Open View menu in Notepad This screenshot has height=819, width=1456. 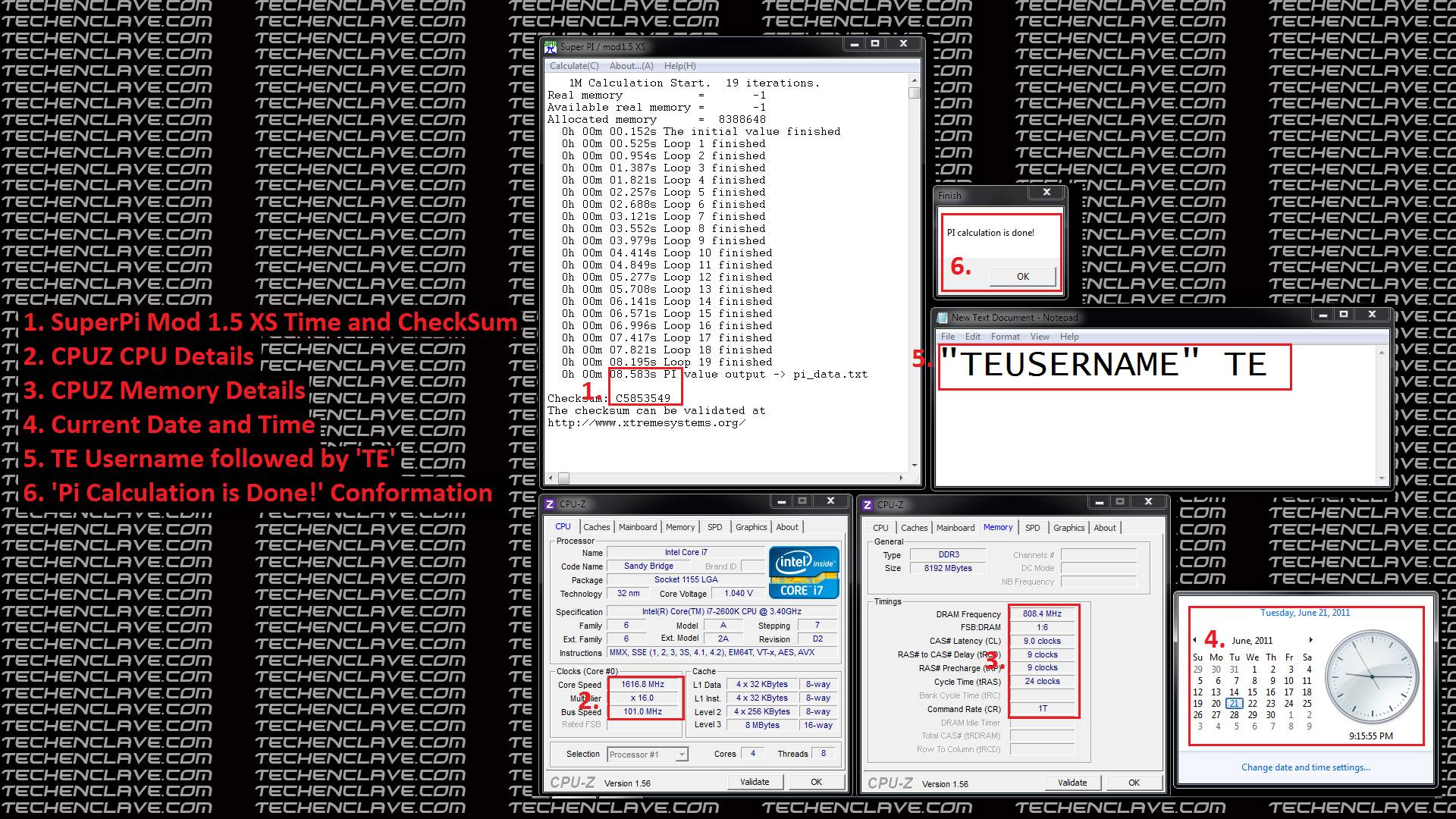[1040, 337]
